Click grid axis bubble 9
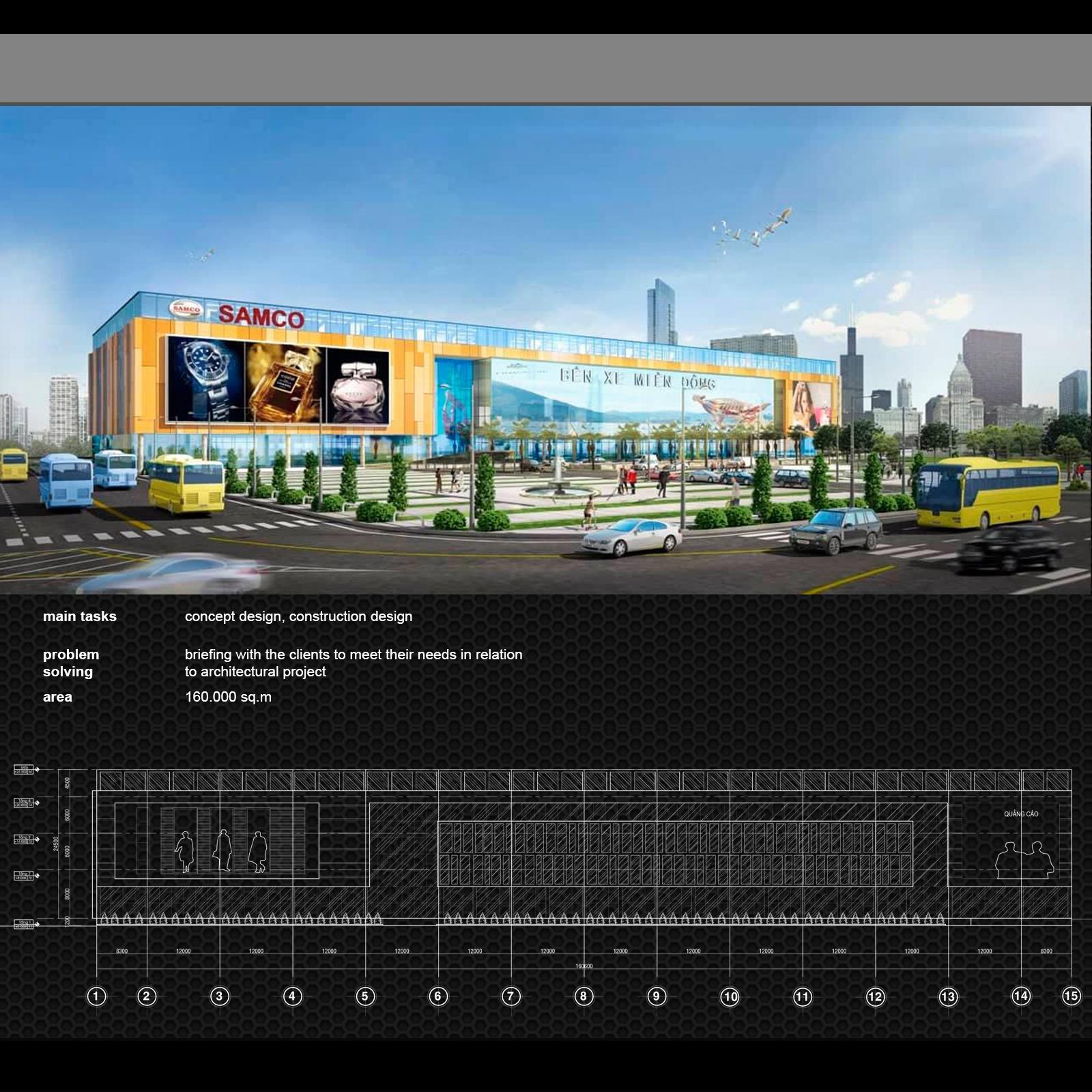Screen dimensions: 1092x1092 click(x=657, y=996)
